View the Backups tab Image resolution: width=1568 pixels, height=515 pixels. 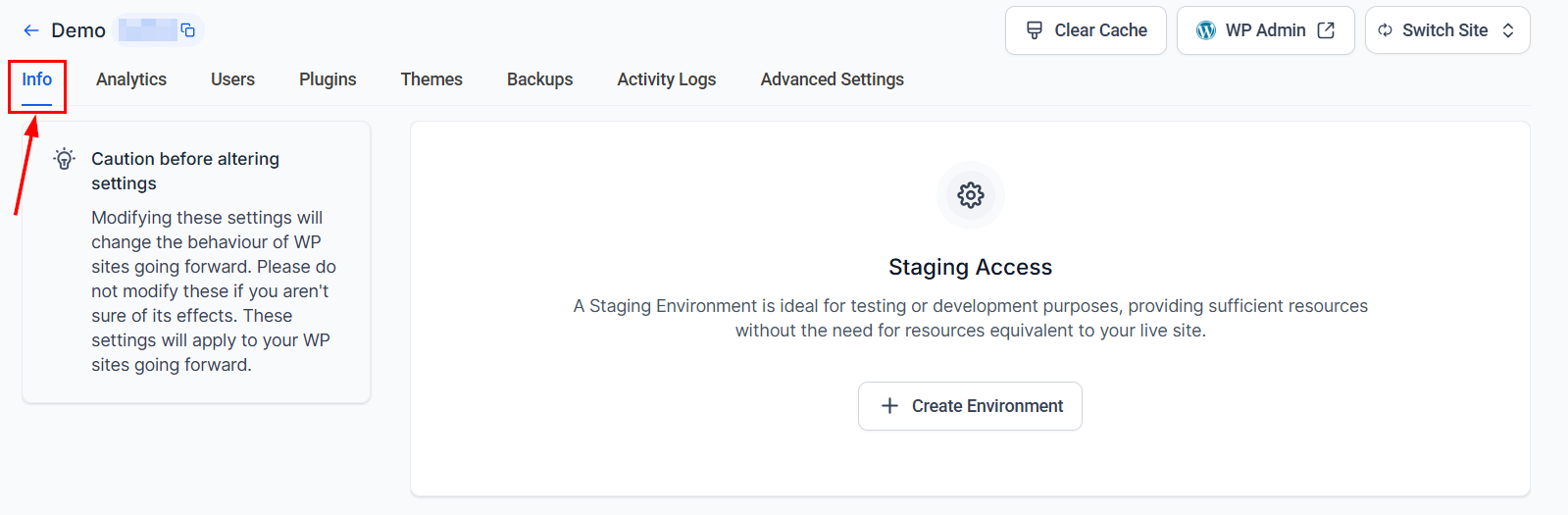(539, 79)
